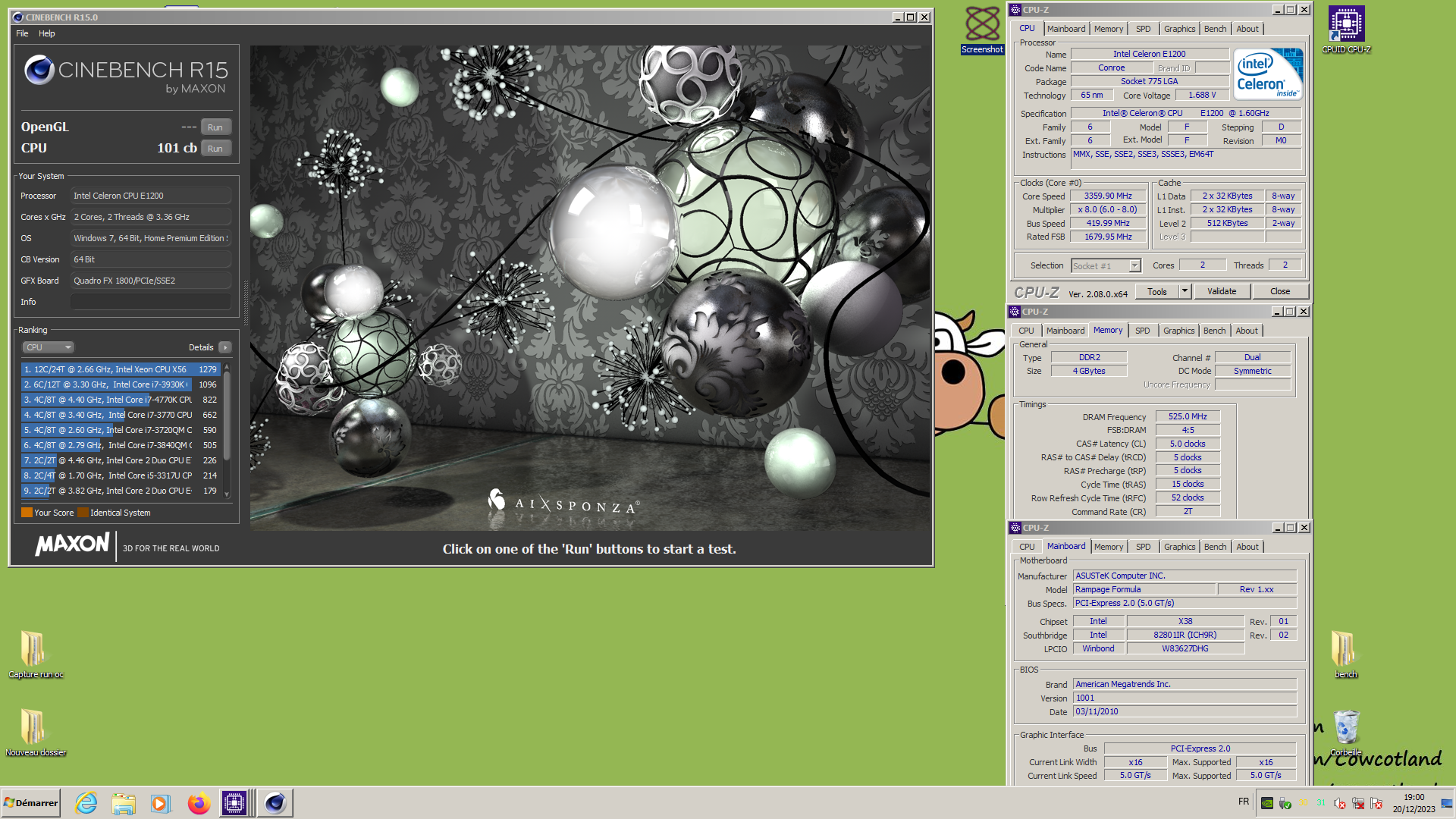Switch to CPU tab in middle CPU-Z window
Image resolution: width=1456 pixels, height=819 pixels.
[x=1026, y=331]
